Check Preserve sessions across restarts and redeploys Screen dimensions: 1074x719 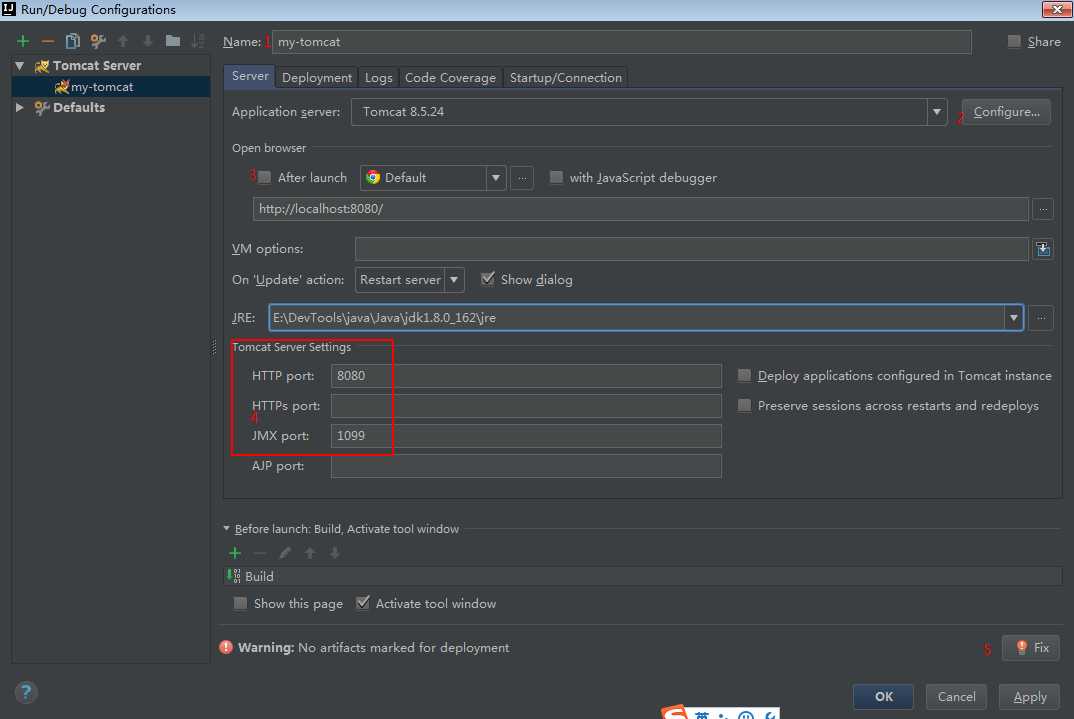click(x=744, y=405)
